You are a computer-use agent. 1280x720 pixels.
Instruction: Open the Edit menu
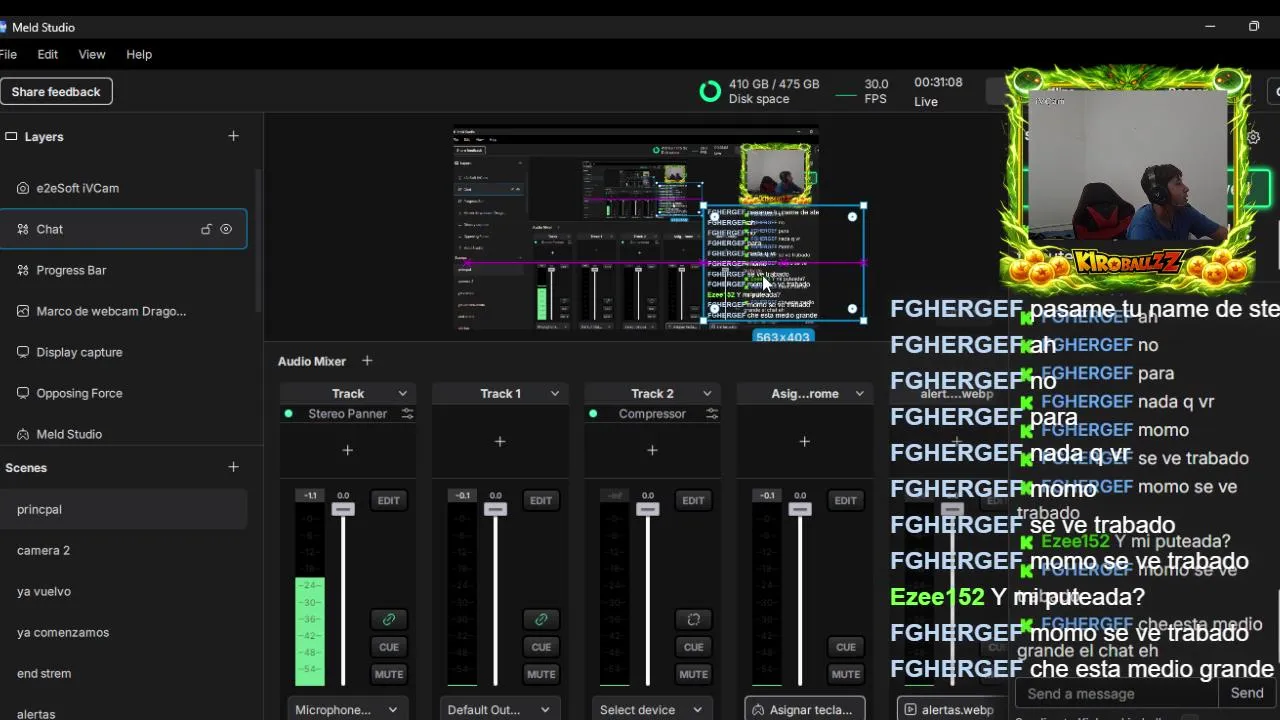pos(48,54)
